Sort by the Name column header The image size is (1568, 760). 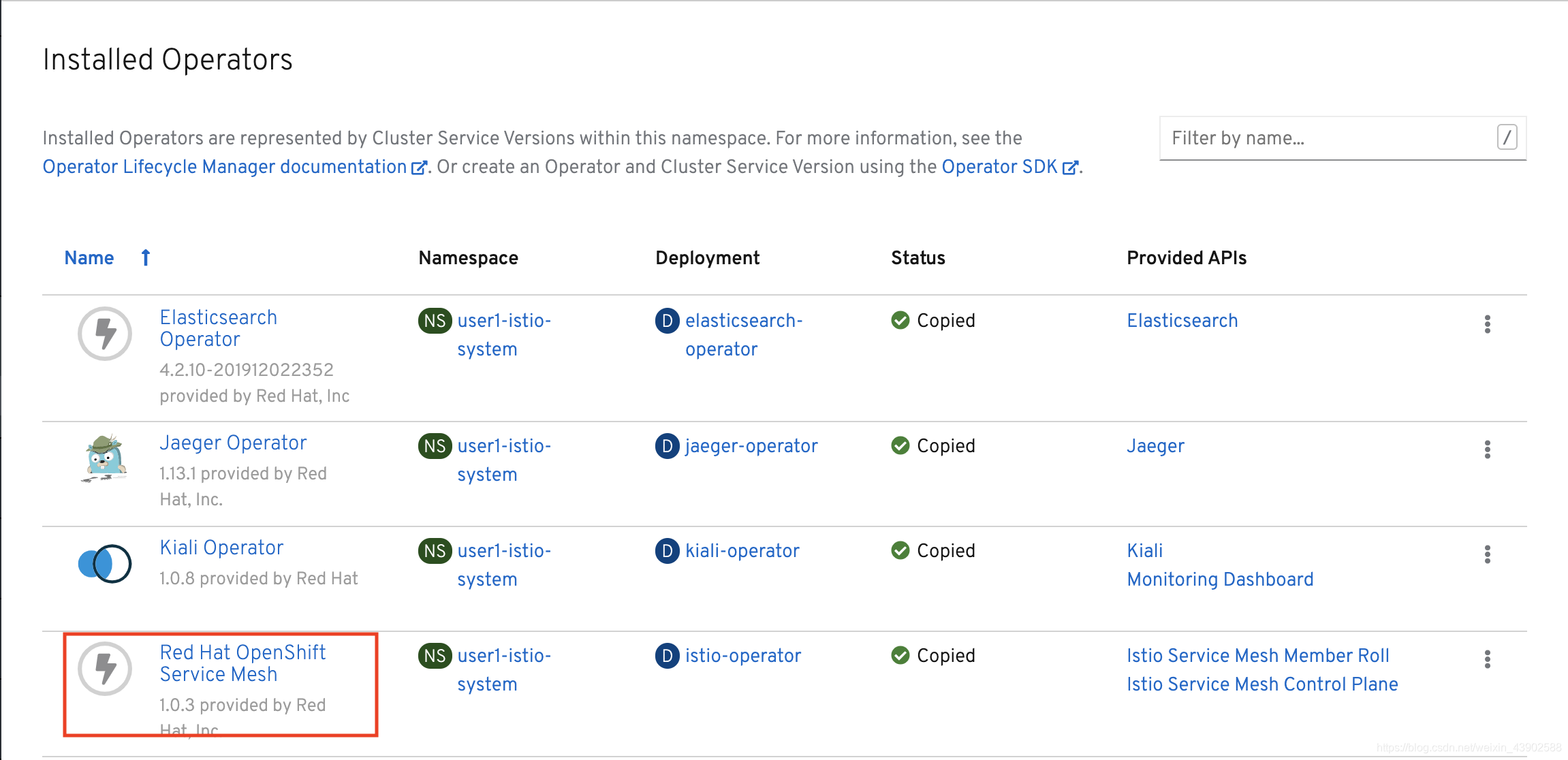tap(89, 258)
